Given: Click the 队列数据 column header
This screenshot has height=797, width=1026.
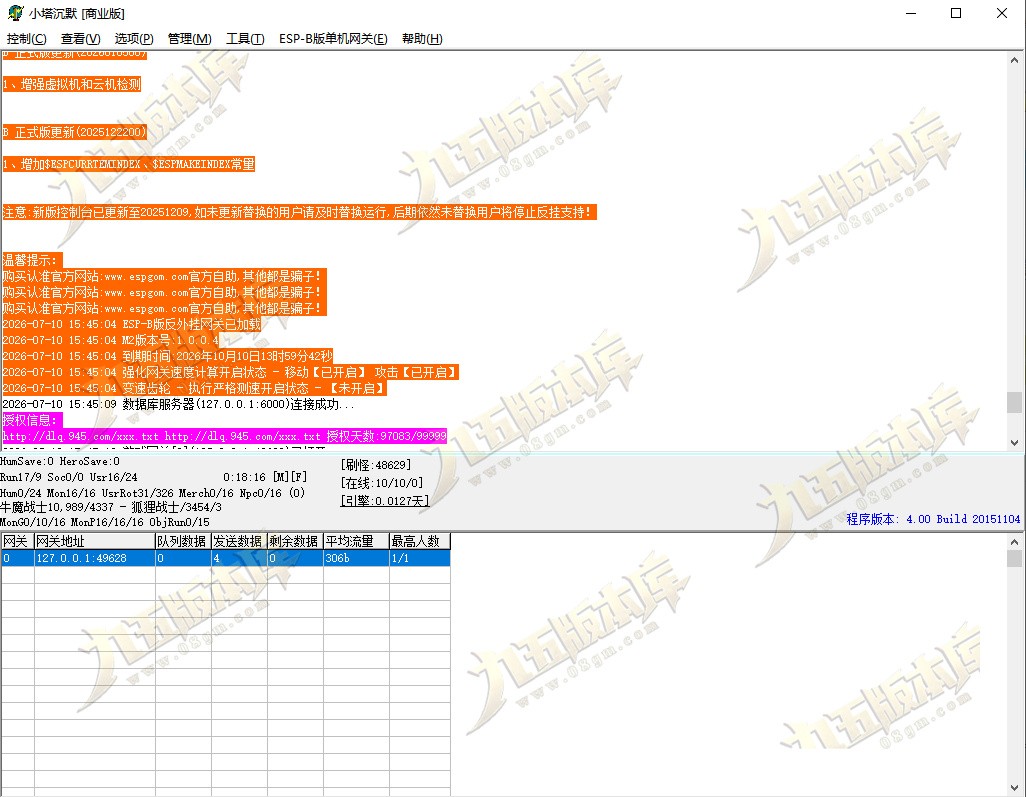Looking at the screenshot, I should click(183, 541).
